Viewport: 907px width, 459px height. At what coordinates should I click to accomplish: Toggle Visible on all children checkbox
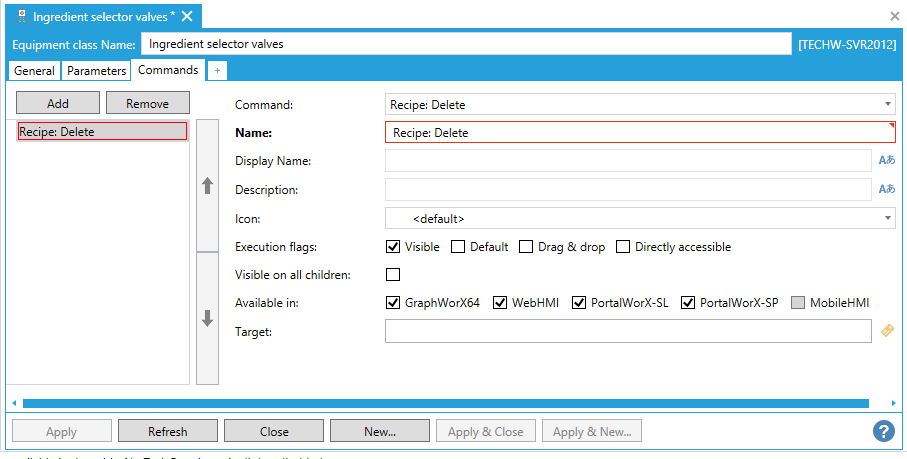coord(393,275)
